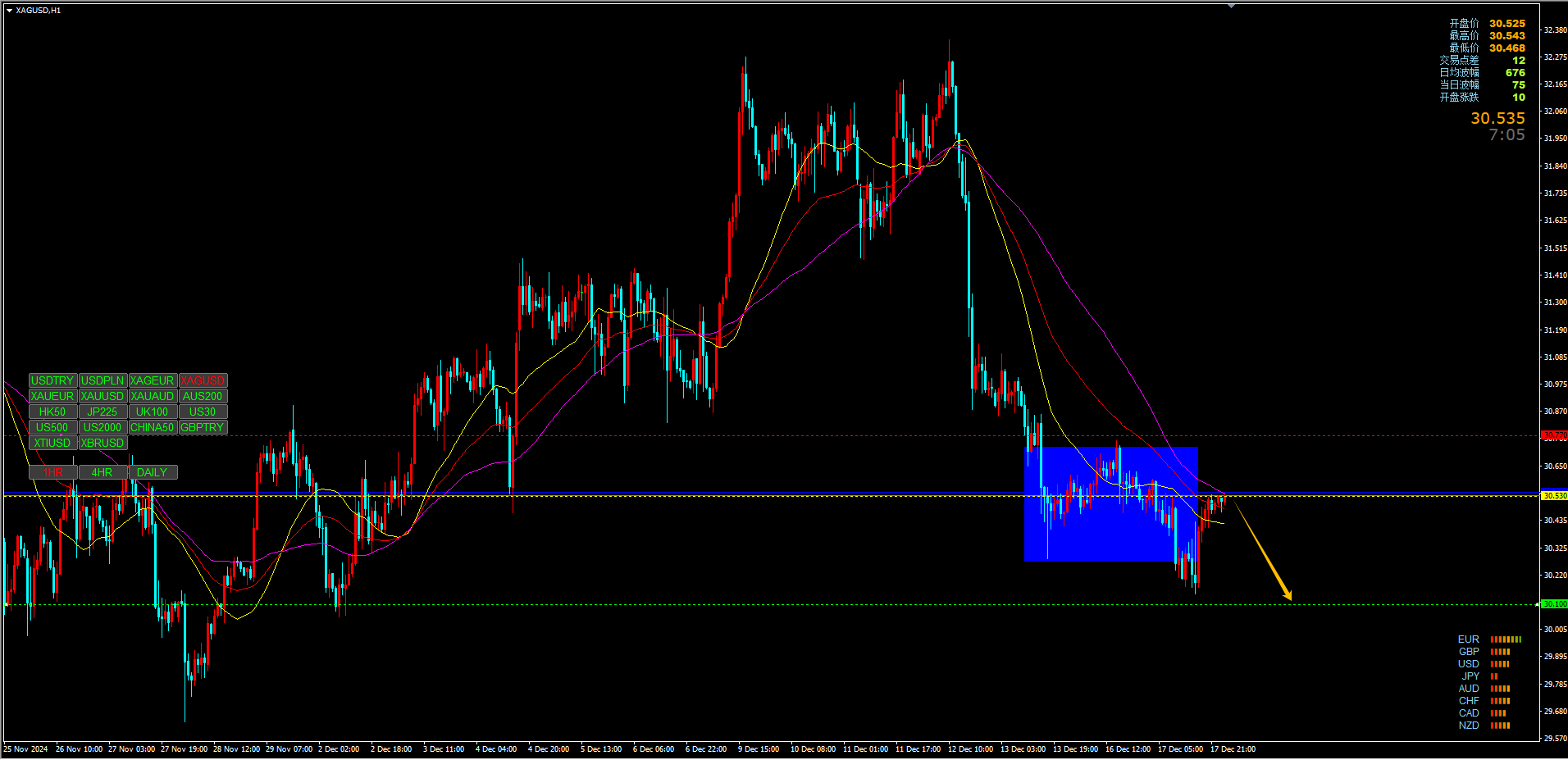Click the AUD strength label
The width and height of the screenshot is (1568, 760).
tap(1469, 689)
